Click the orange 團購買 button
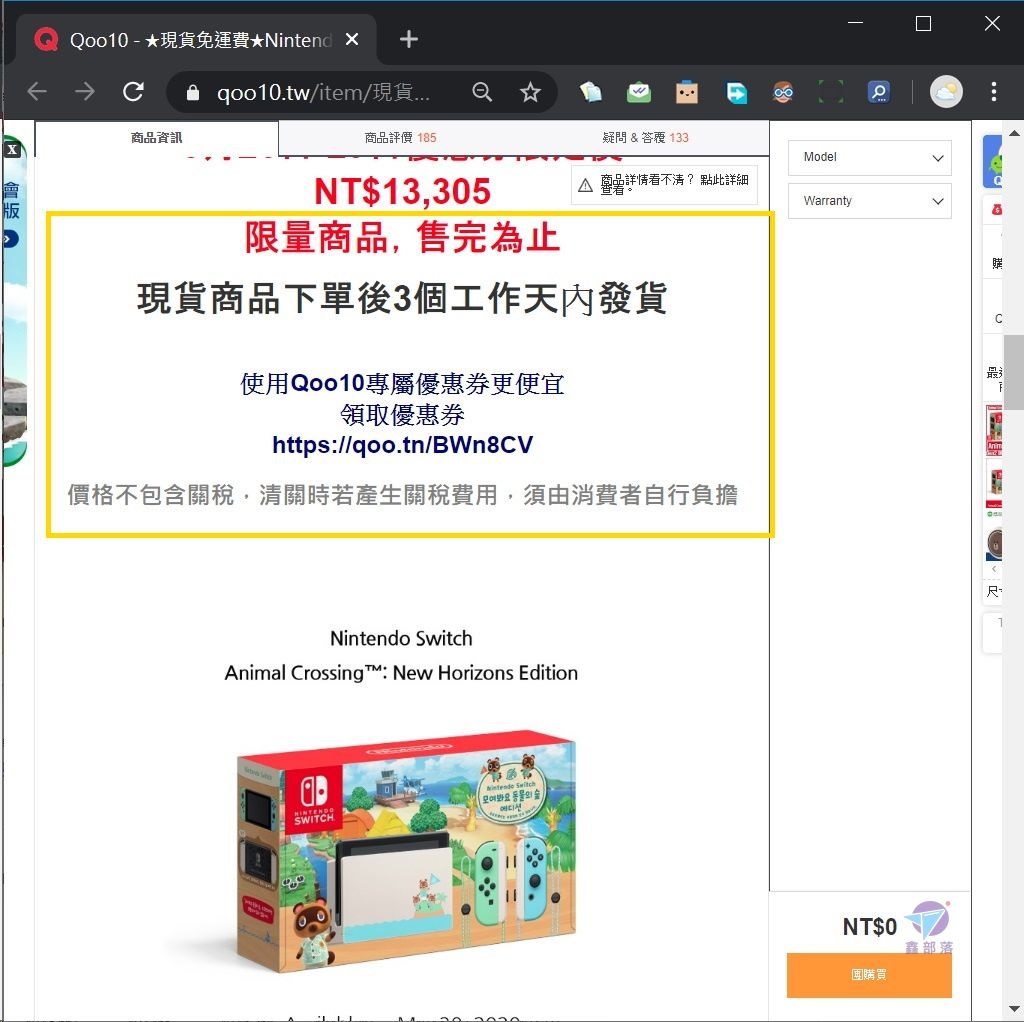 point(869,975)
